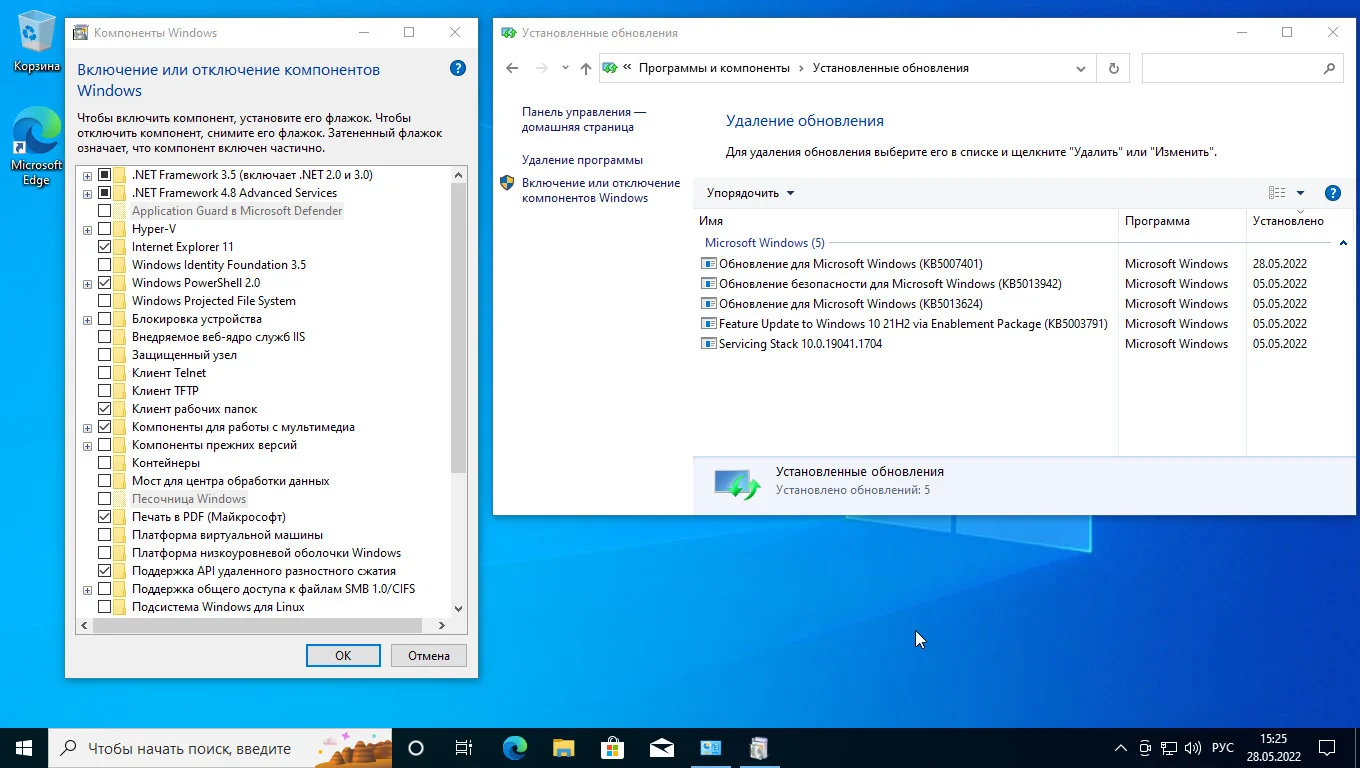The width and height of the screenshot is (1360, 768).
Task: Open Task View on the taskbar
Action: point(464,748)
